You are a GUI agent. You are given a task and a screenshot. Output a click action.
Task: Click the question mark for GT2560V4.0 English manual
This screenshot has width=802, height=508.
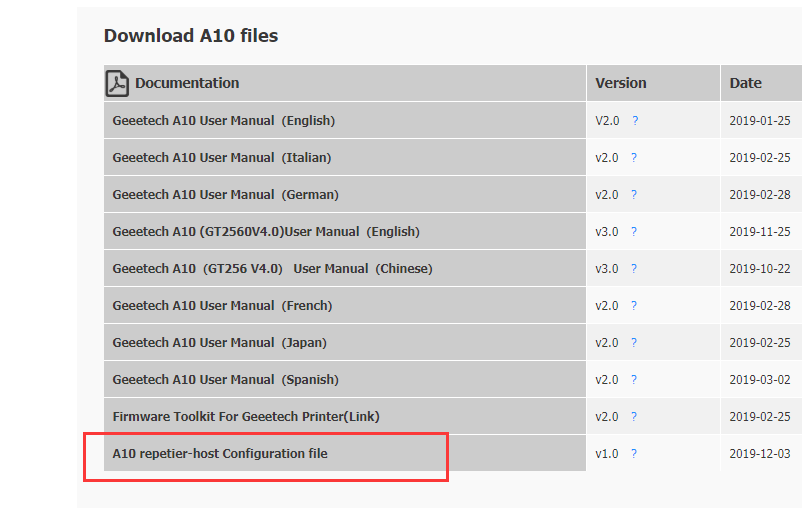tap(634, 232)
